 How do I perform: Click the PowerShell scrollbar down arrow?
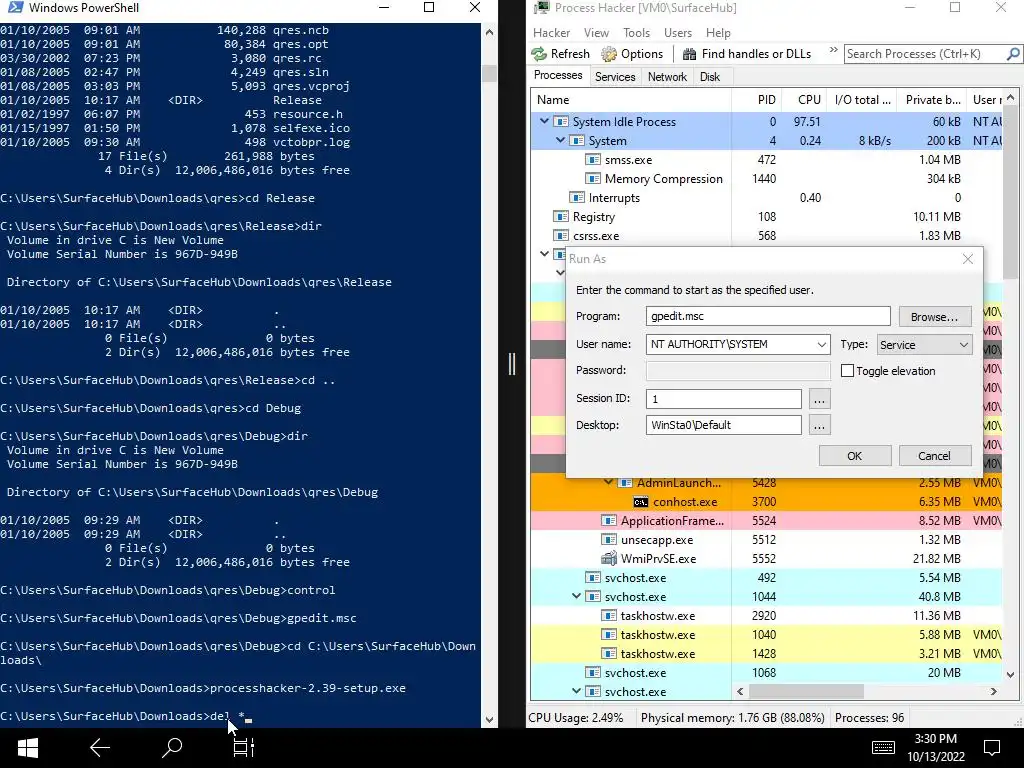click(489, 720)
